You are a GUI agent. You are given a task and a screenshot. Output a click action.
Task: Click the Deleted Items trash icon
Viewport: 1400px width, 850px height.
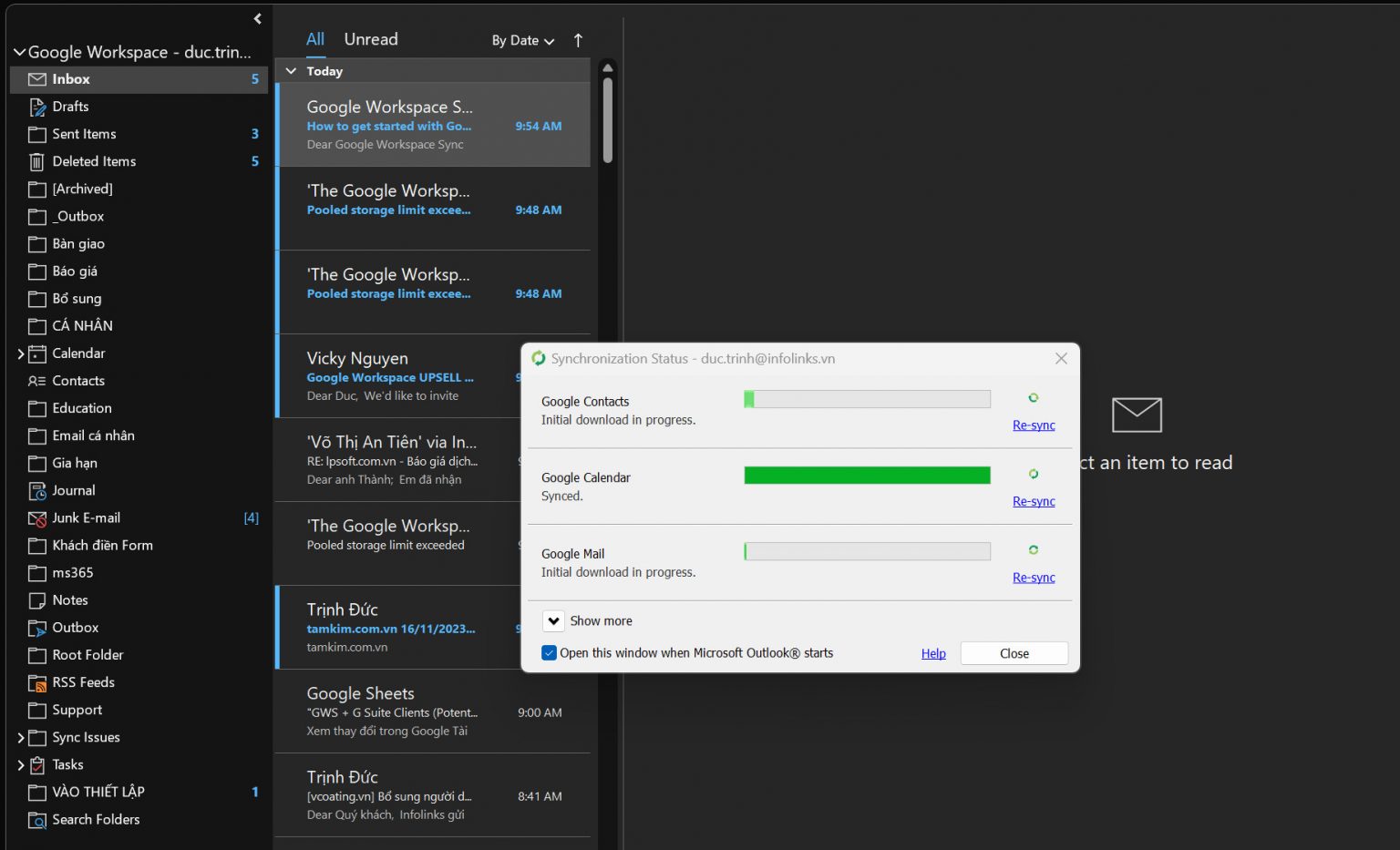pos(37,162)
